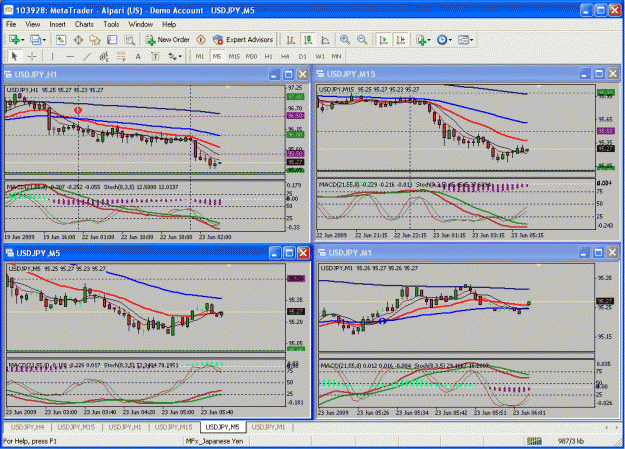Select the Crosshair tool

coord(32,56)
